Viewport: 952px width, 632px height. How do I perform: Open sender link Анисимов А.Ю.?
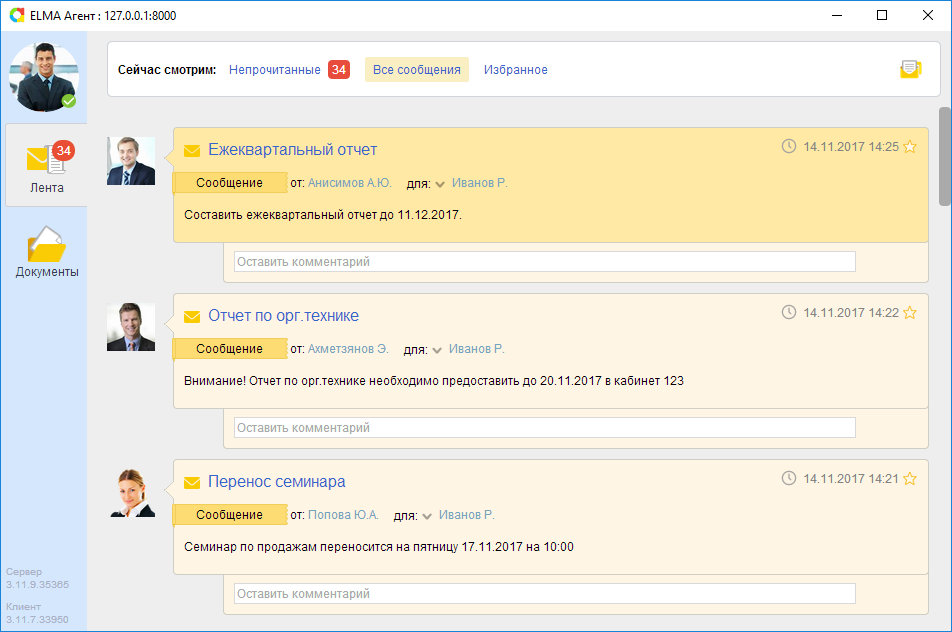(349, 183)
